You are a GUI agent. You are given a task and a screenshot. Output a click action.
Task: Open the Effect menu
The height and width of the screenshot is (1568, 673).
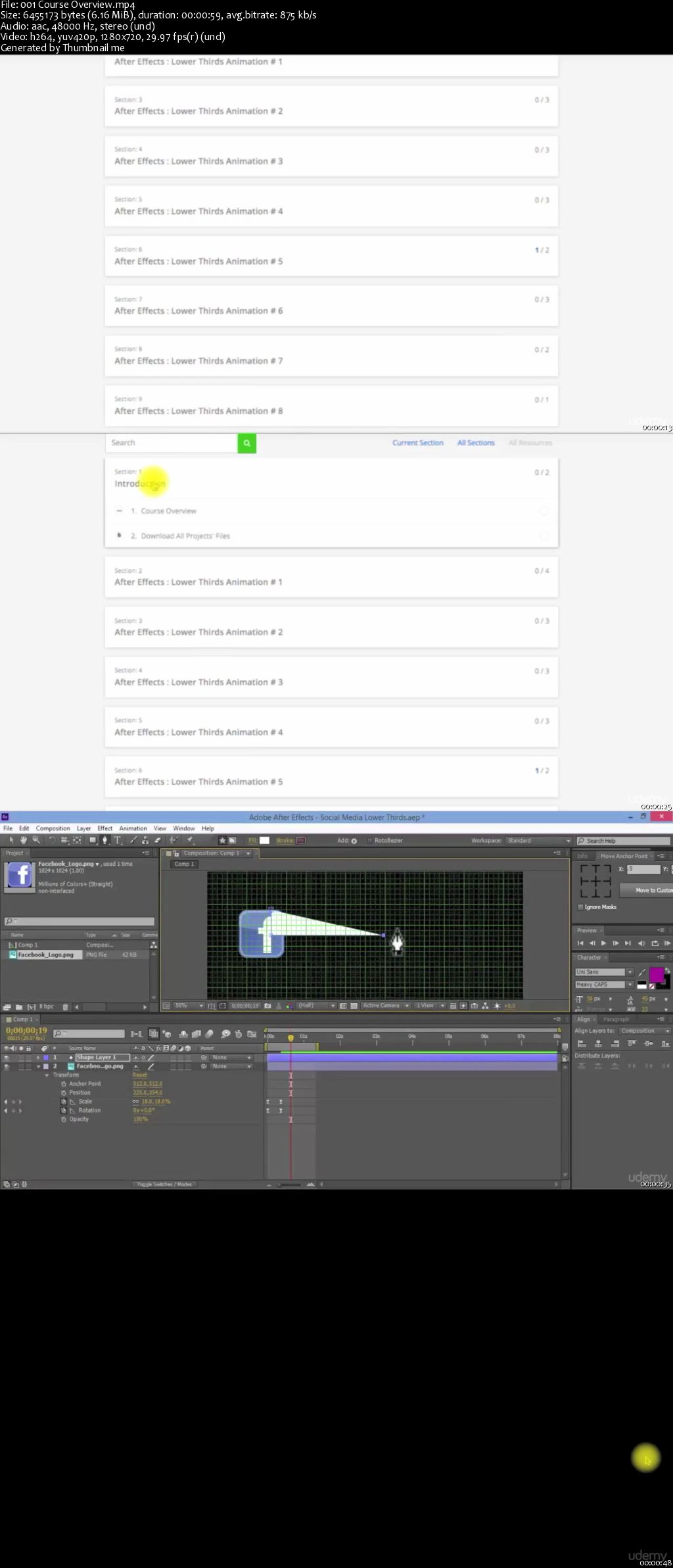pyautogui.click(x=105, y=828)
